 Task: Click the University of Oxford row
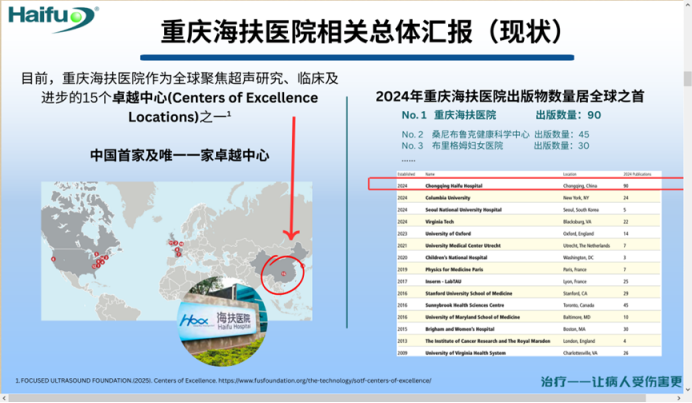click(529, 234)
